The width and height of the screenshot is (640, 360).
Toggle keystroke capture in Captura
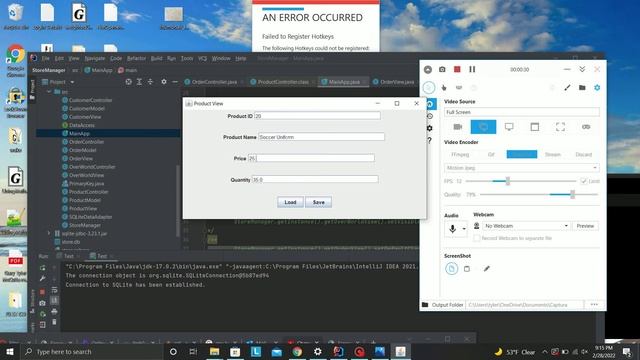click(x=459, y=87)
